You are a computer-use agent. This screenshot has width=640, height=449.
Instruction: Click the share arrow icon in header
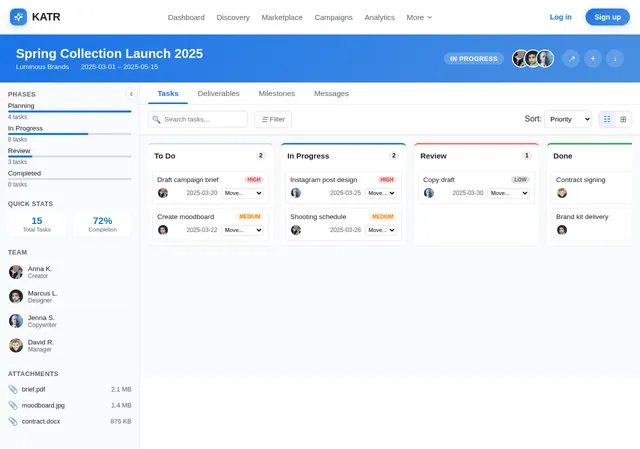[571, 59]
